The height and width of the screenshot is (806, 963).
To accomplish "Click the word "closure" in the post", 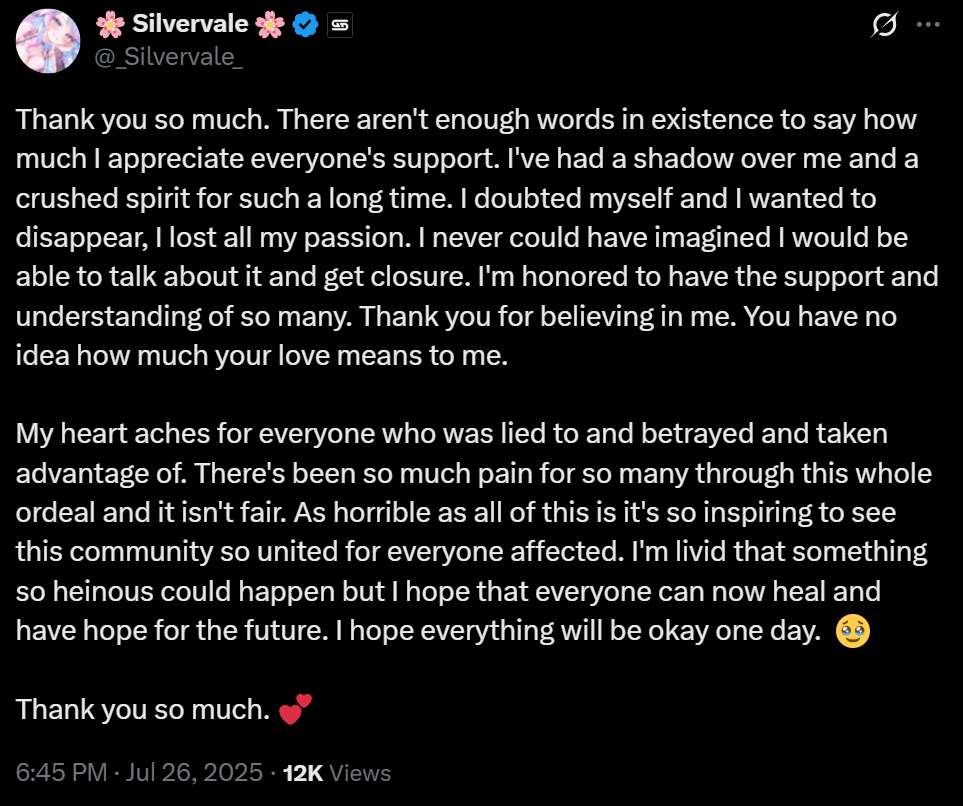I will (x=421, y=276).
